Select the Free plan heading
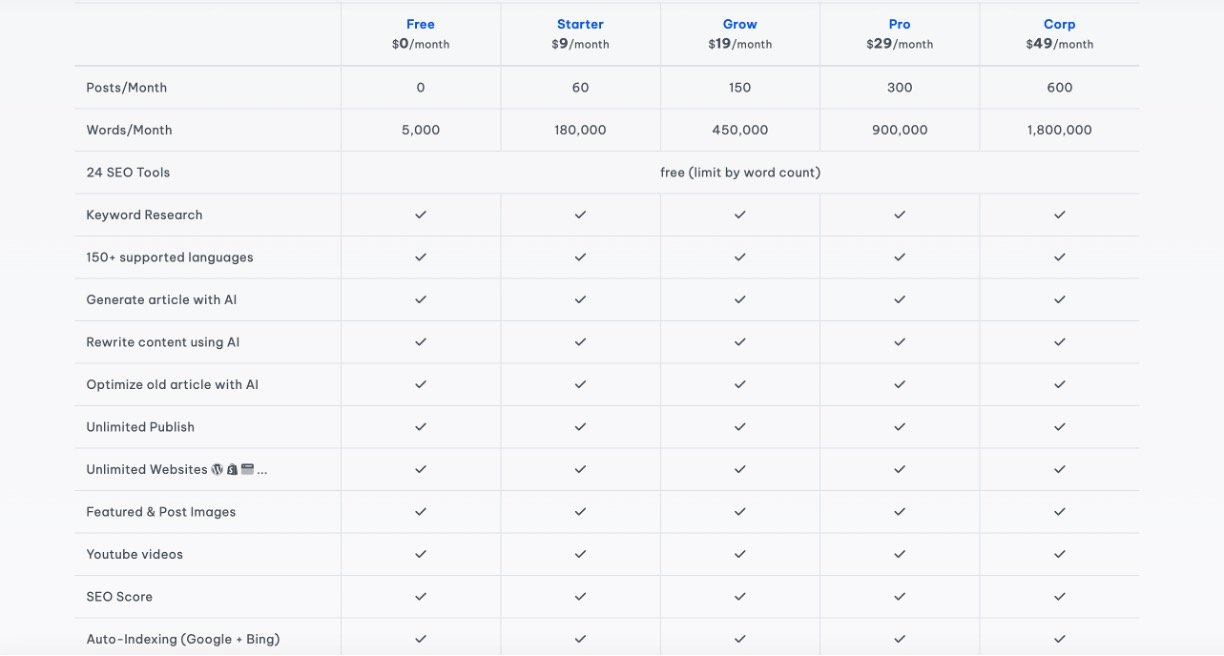This screenshot has width=1224, height=656. pyautogui.click(x=420, y=24)
